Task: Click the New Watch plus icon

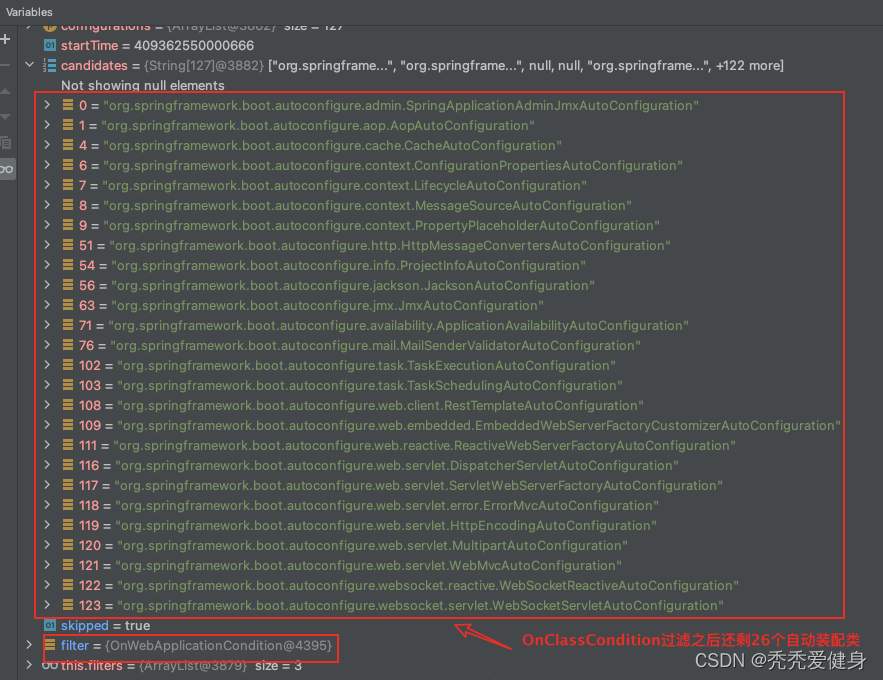Action: (x=5, y=39)
